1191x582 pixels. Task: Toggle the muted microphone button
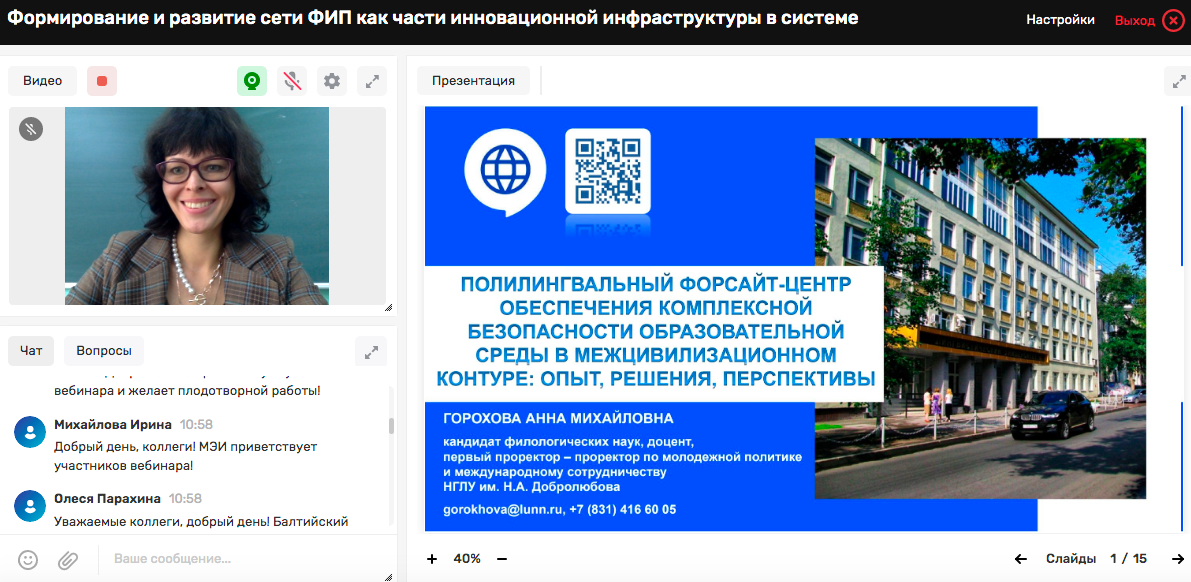click(292, 81)
